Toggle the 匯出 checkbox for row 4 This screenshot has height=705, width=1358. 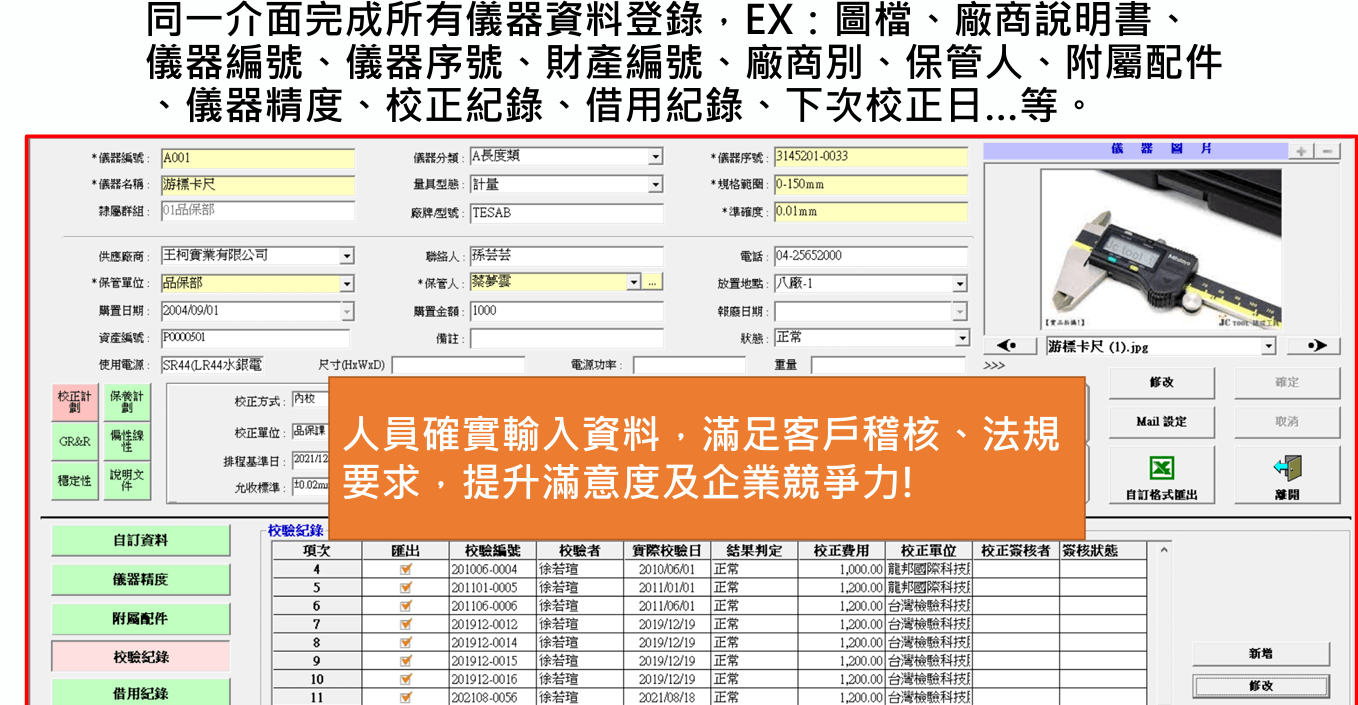tap(405, 569)
